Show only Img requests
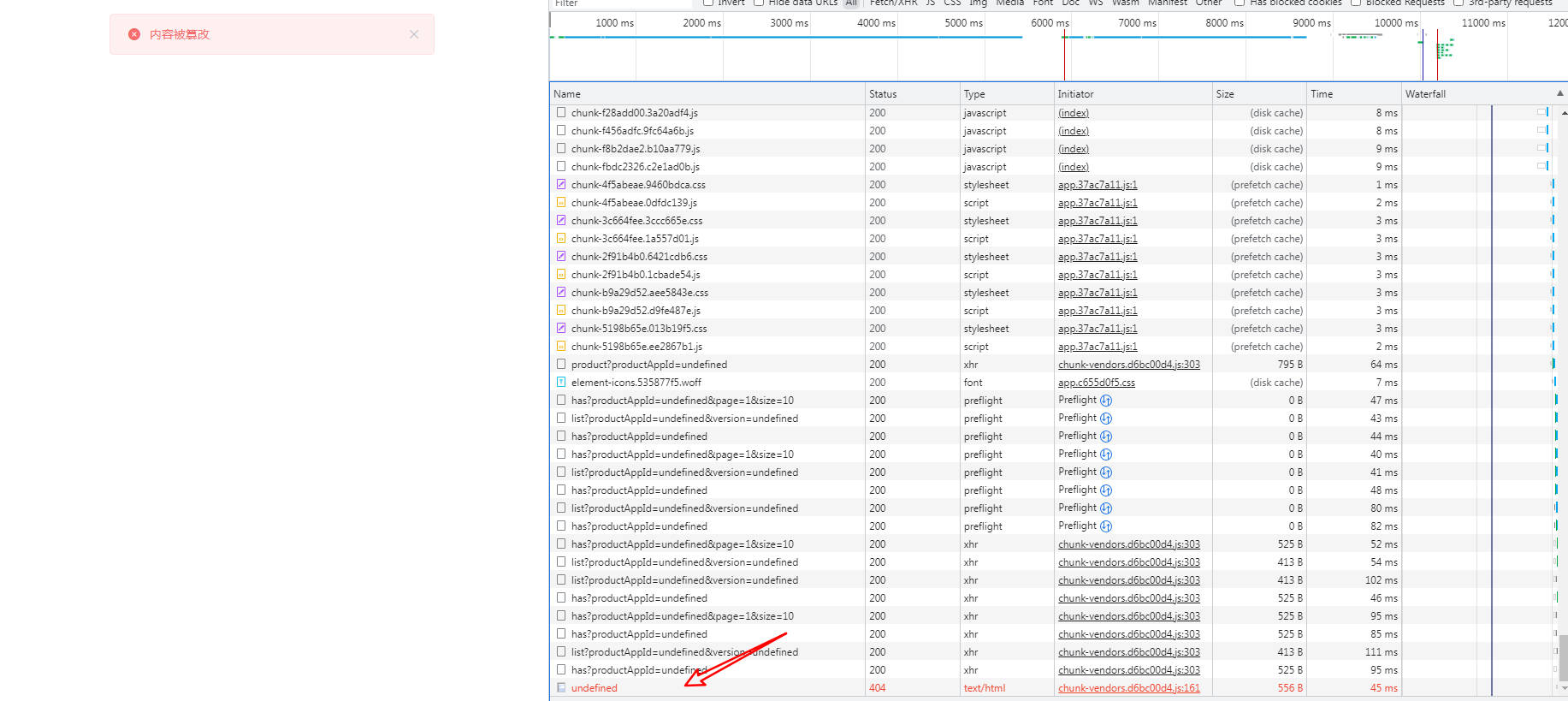 pos(978,3)
